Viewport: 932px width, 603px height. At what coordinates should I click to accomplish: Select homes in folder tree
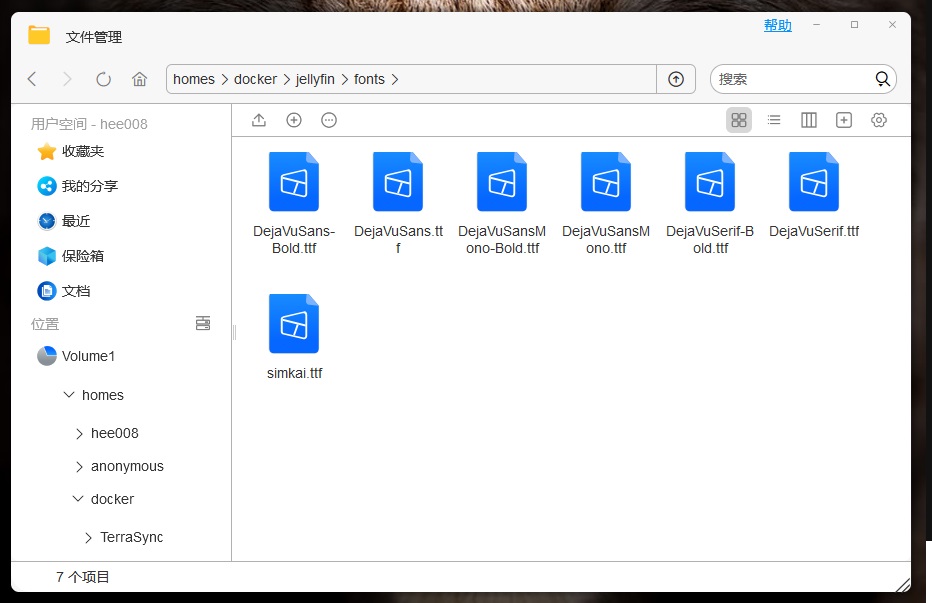click(x=103, y=395)
